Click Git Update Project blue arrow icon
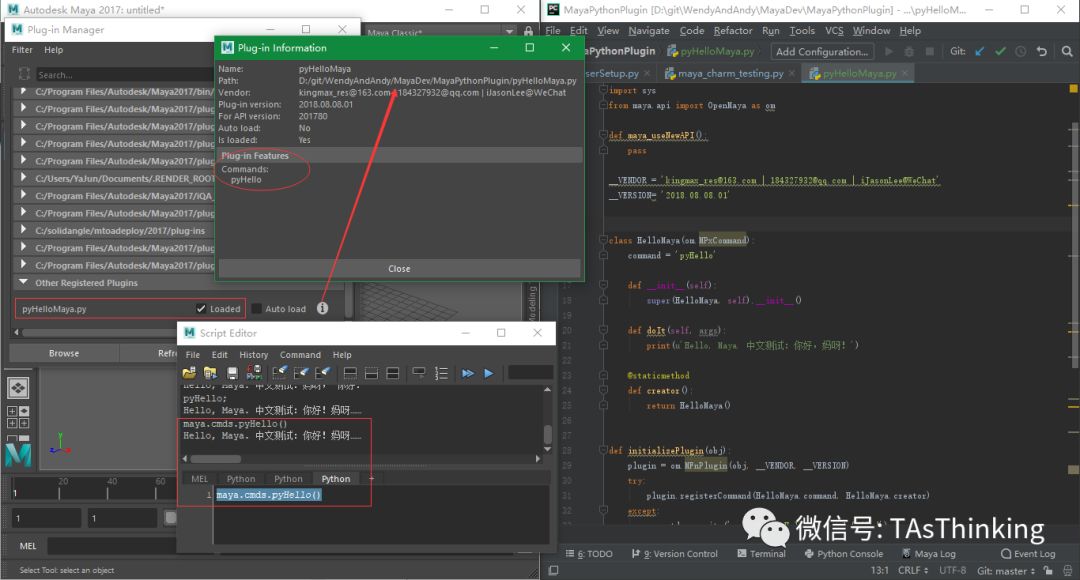 [x=979, y=52]
